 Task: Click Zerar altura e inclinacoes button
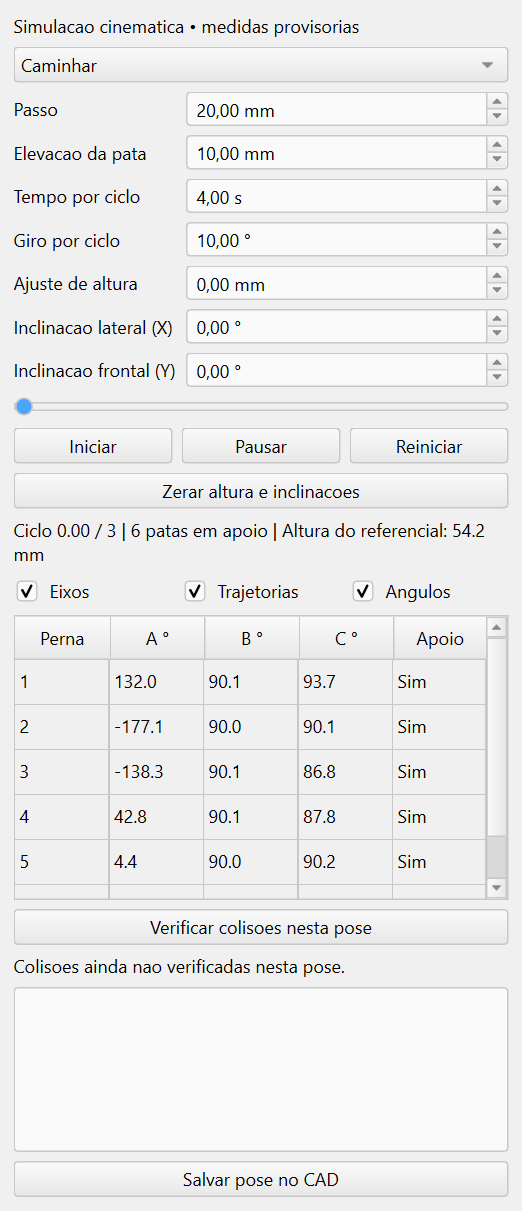coord(261,491)
